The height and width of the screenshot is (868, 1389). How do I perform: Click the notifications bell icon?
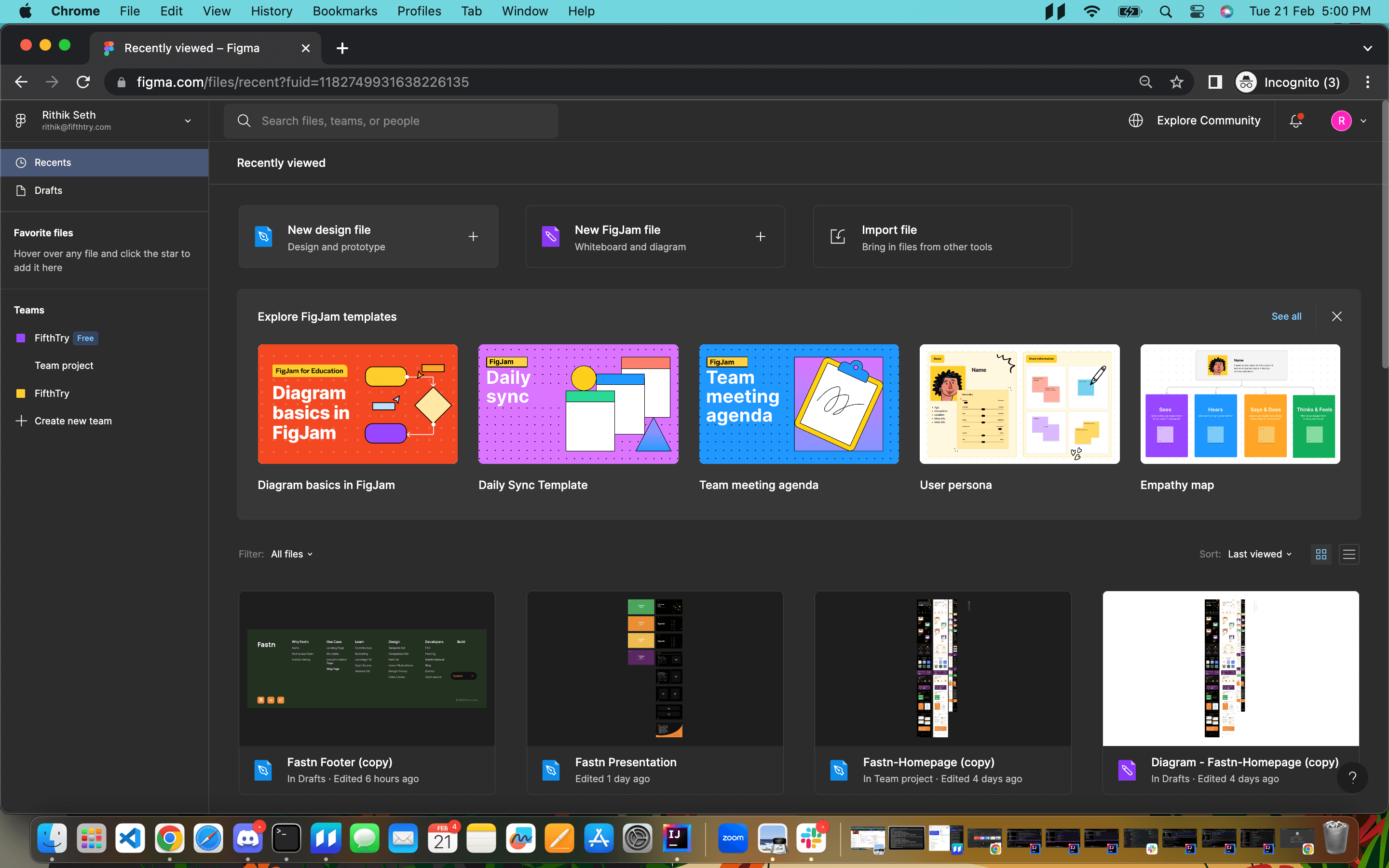click(1295, 121)
